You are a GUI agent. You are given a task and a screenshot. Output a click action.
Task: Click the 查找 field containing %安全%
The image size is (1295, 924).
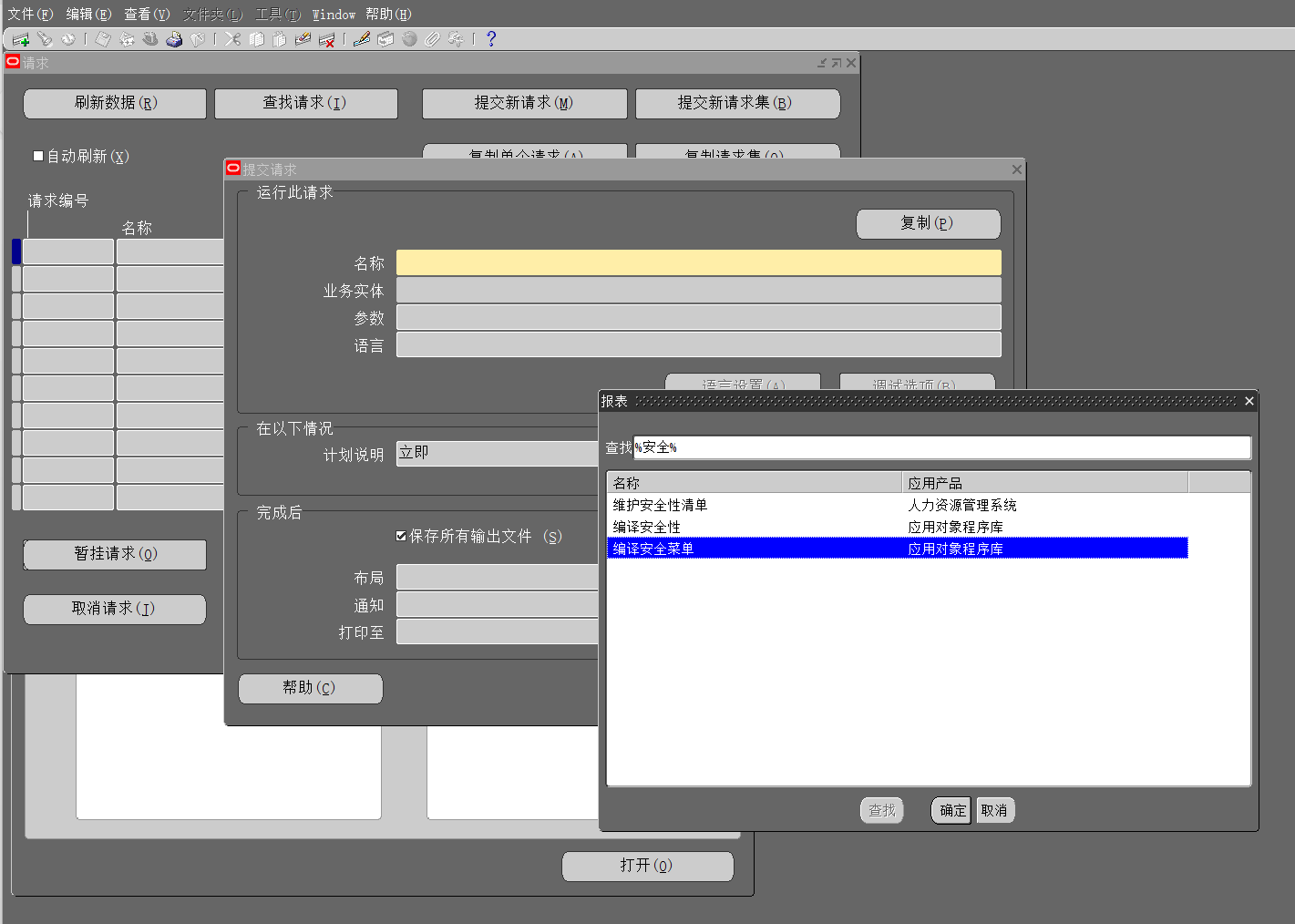[x=942, y=447]
